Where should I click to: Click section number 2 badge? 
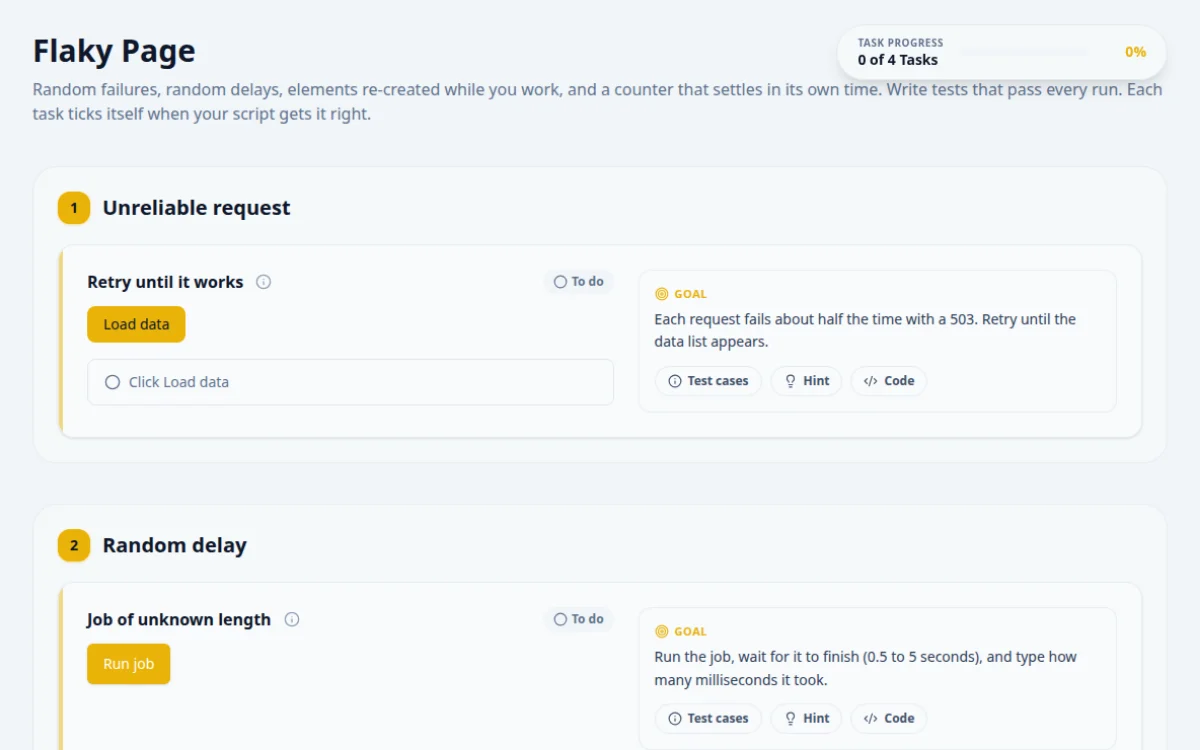click(x=74, y=545)
